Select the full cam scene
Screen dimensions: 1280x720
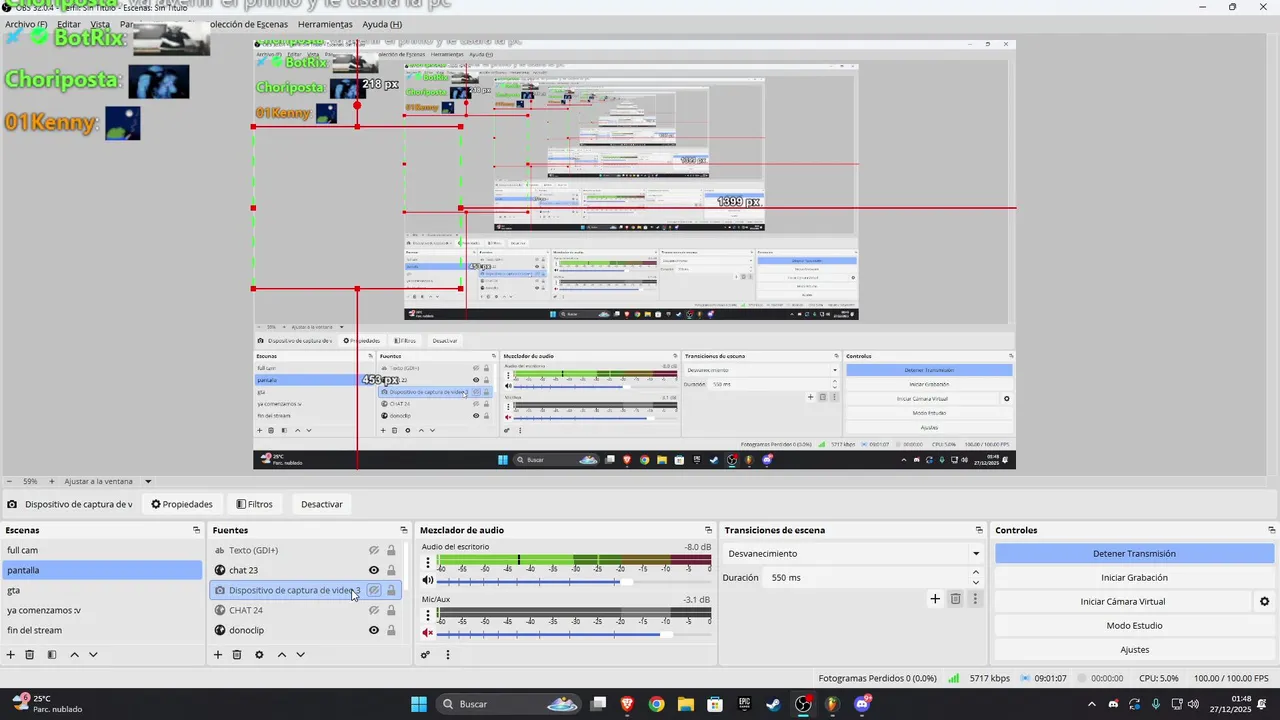[x=102, y=550]
